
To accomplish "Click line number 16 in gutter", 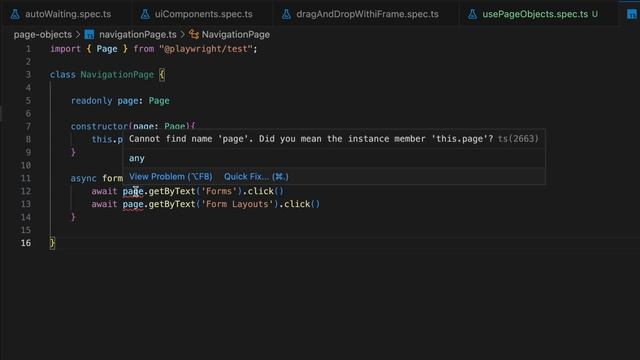I will [26, 243].
